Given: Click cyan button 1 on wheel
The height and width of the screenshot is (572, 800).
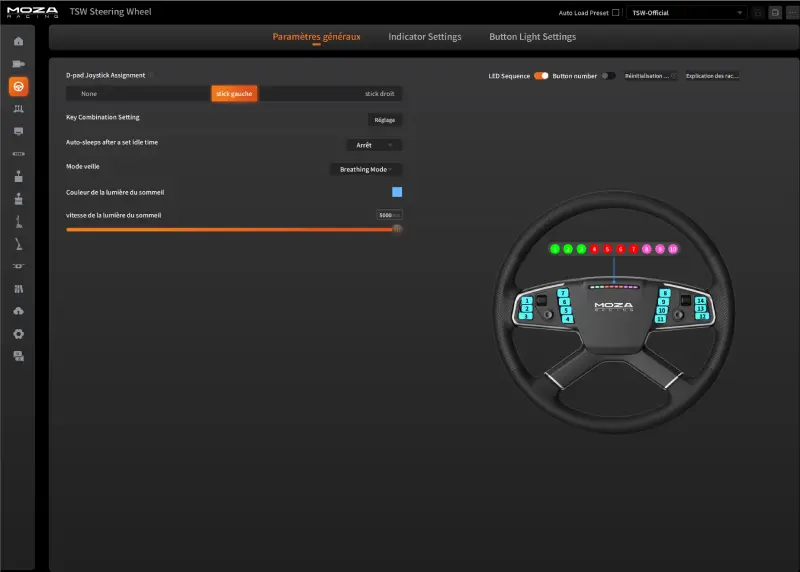Looking at the screenshot, I should (x=527, y=301).
